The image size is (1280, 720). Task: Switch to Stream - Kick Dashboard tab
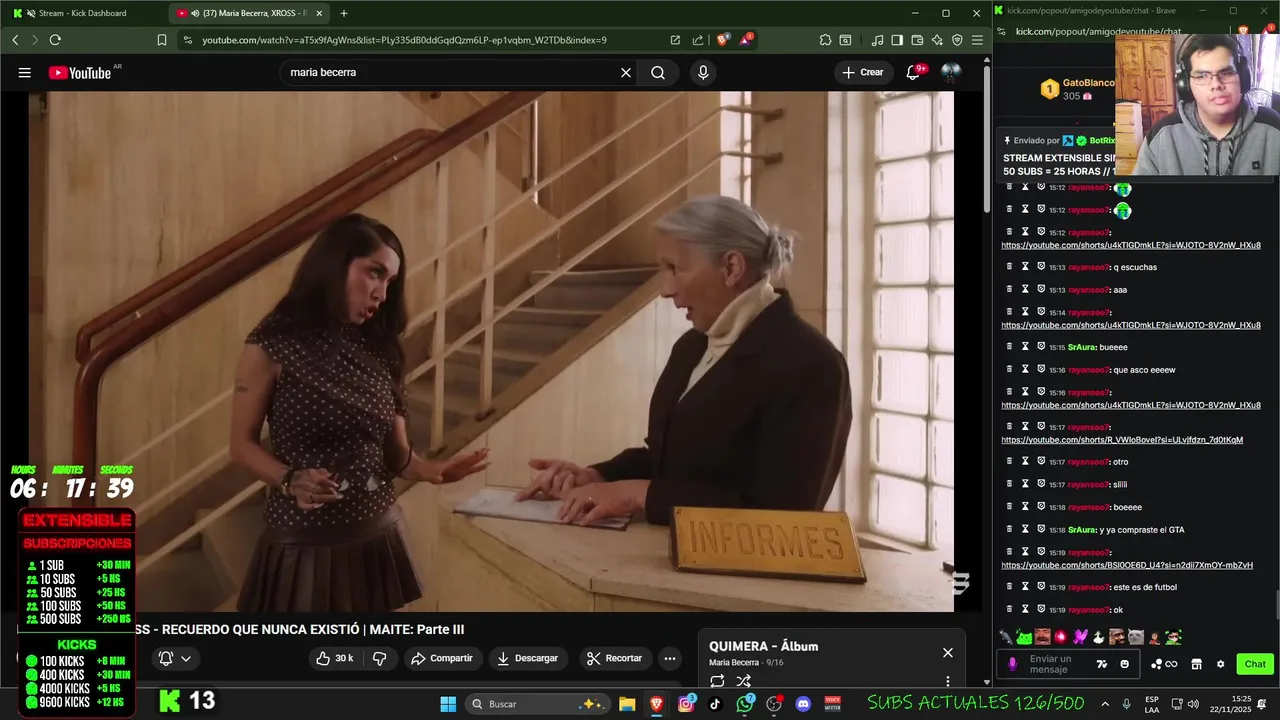84,13
